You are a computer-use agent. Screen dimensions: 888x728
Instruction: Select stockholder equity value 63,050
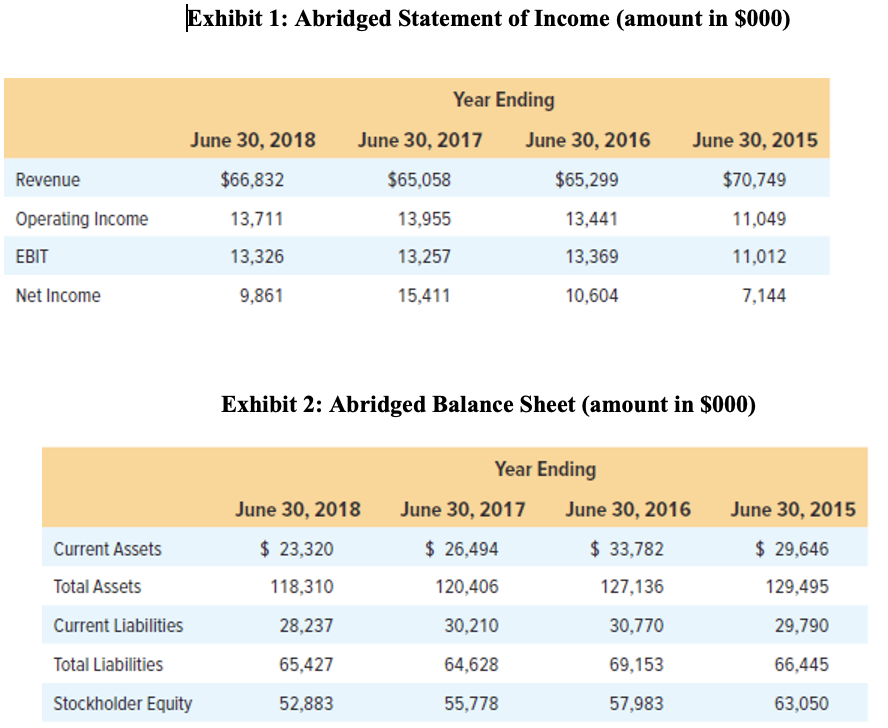click(802, 704)
